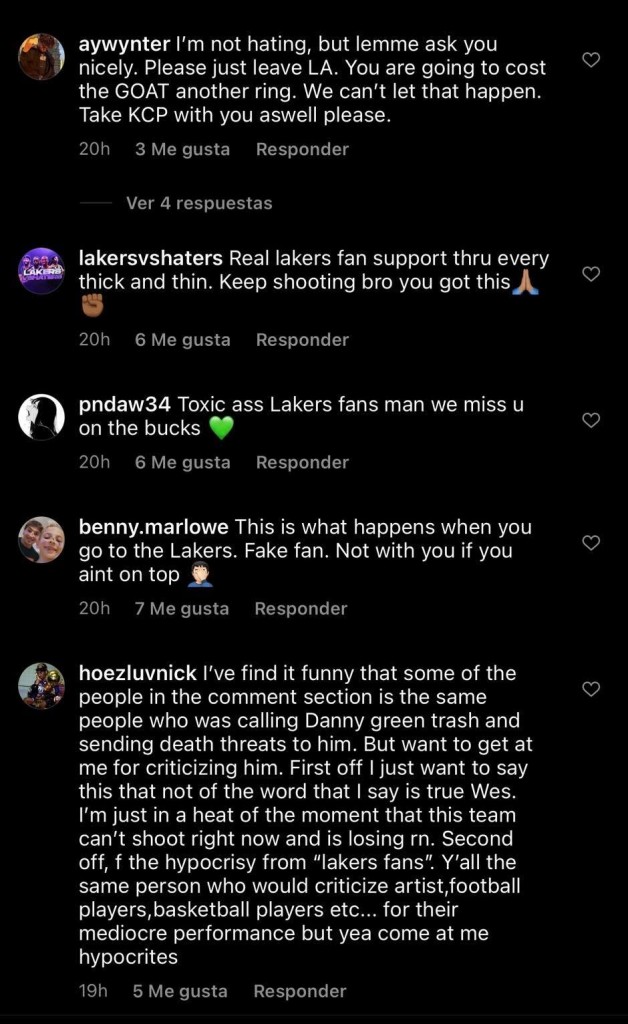Heart benny.marlowe's fake fan comment
The height and width of the screenshot is (1024, 628).
591,543
